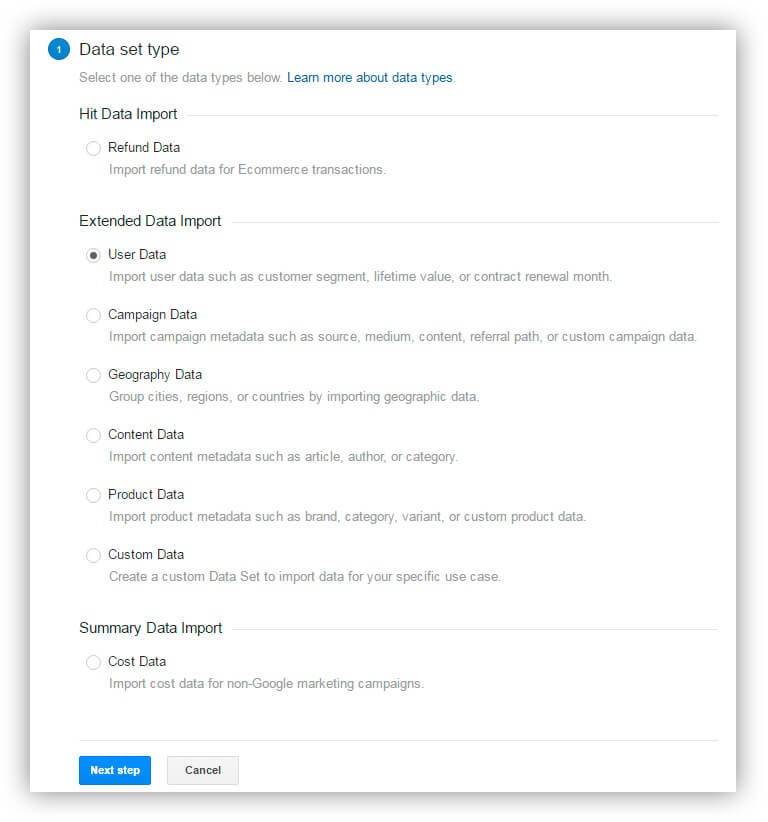This screenshot has height=822, width=768.
Task: Open the Learn more about data types link
Action: [370, 77]
